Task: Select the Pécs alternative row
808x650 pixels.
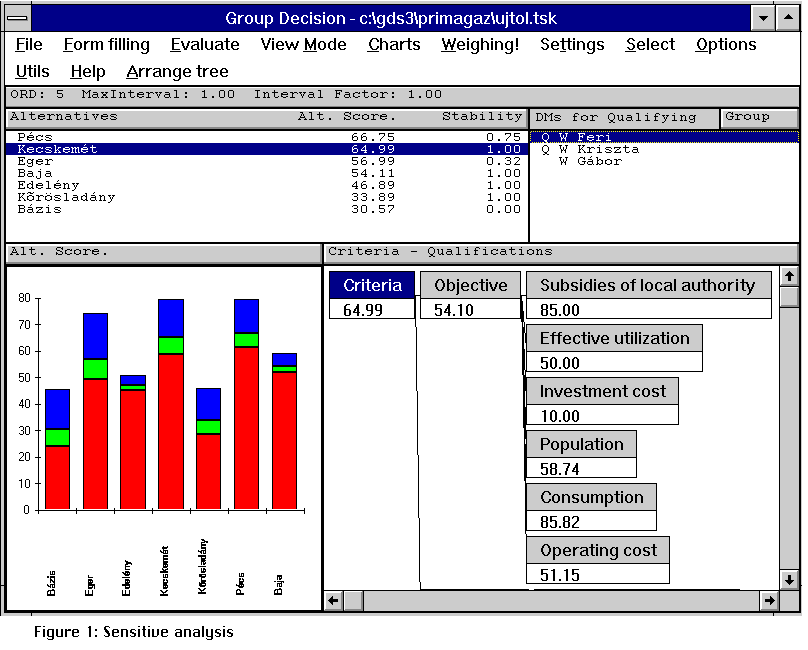Action: click(267, 137)
